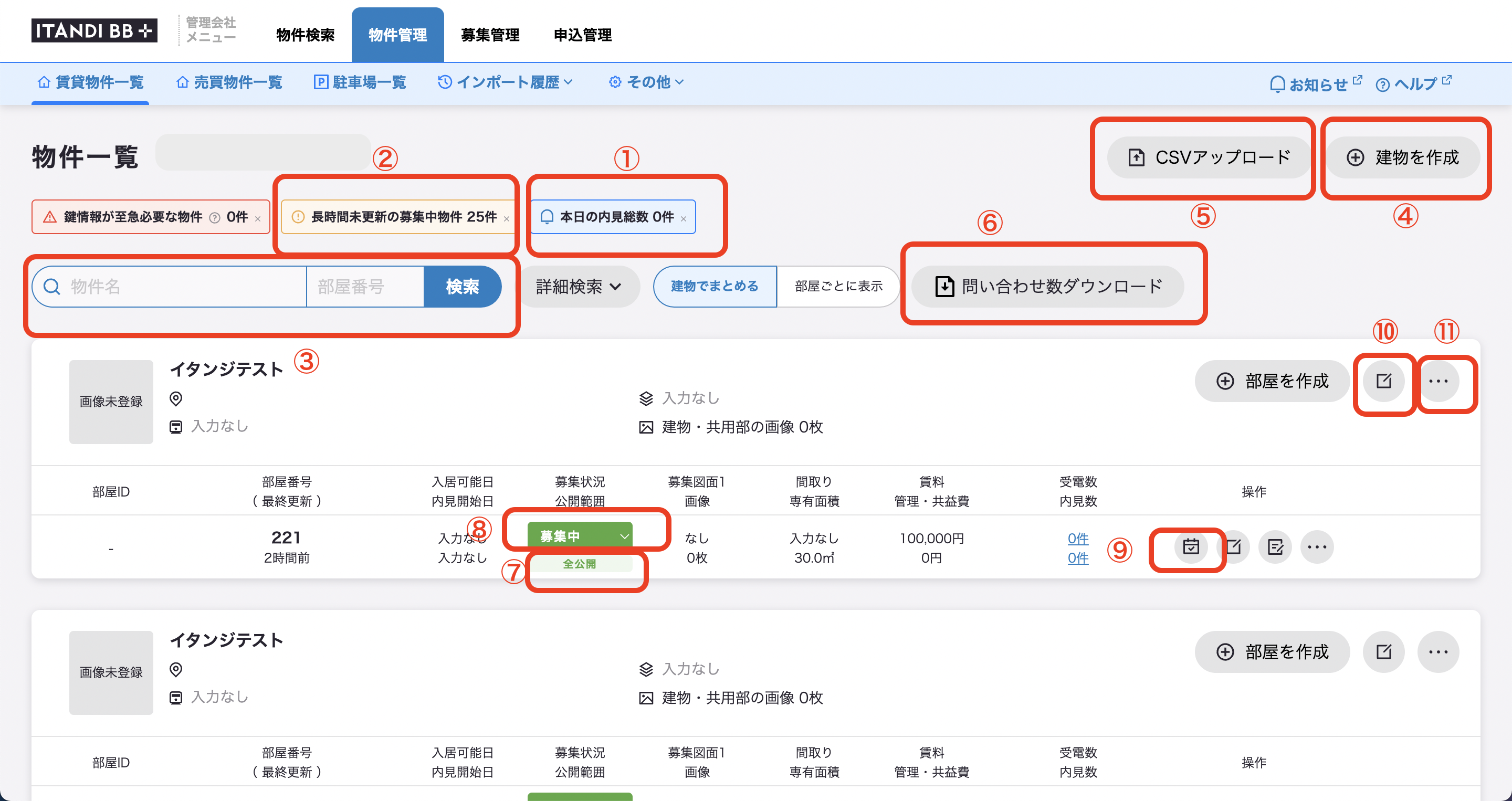Edit first イタンジテスト building
The image size is (1512, 801).
tap(1383, 381)
